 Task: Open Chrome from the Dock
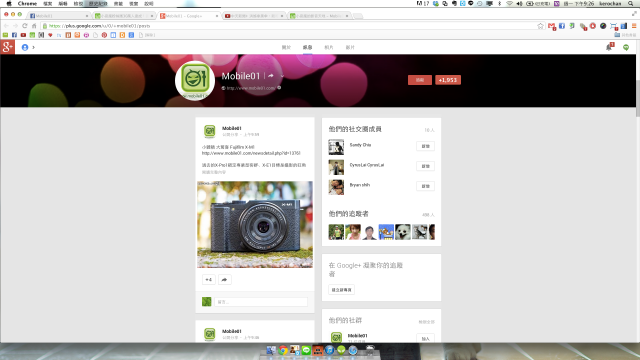pyautogui.click(x=282, y=350)
